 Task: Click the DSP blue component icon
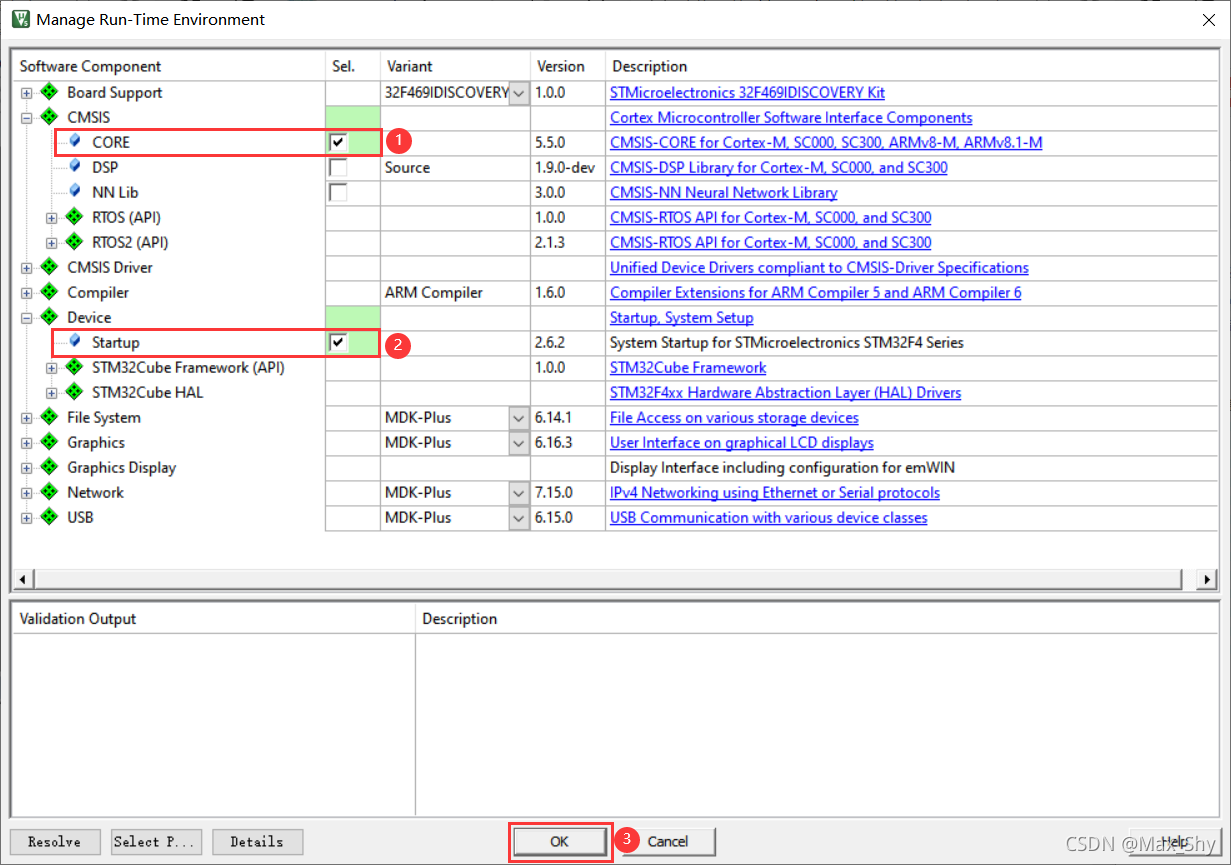click(x=74, y=167)
